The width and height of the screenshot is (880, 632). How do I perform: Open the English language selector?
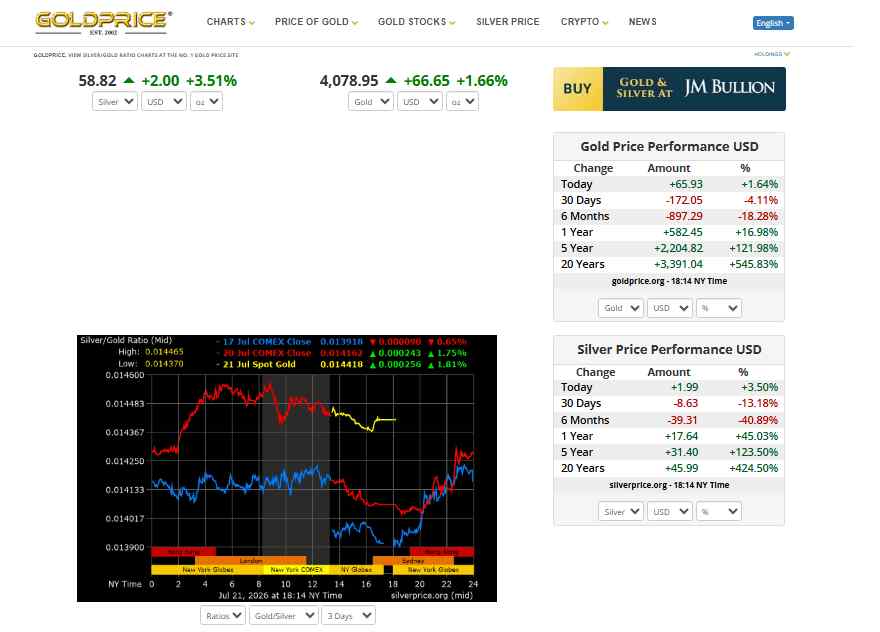tap(773, 23)
